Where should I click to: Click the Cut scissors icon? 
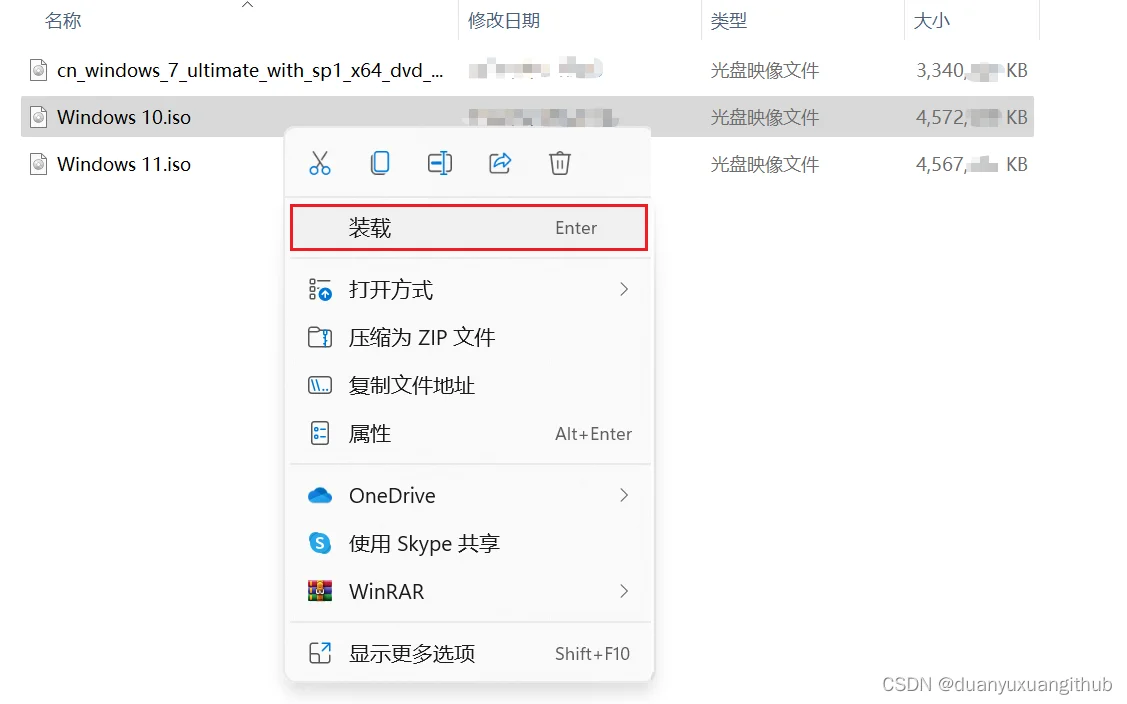[320, 163]
